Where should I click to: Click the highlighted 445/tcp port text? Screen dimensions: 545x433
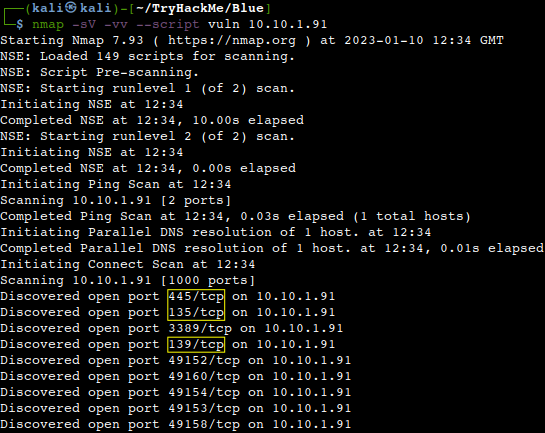coord(196,296)
